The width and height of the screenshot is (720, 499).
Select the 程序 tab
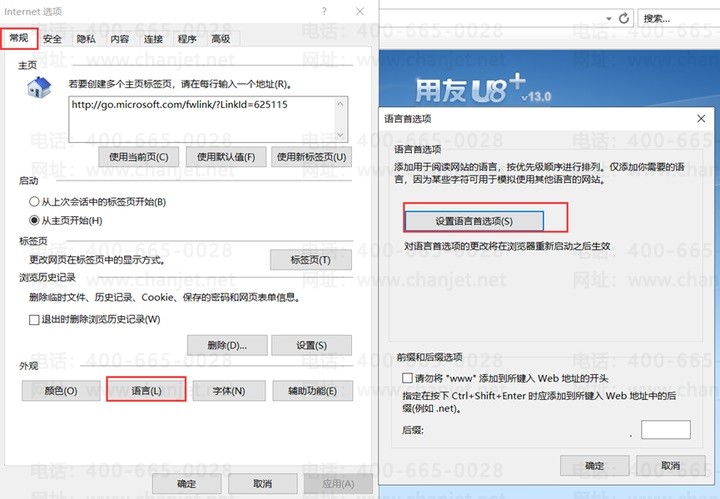(187, 39)
